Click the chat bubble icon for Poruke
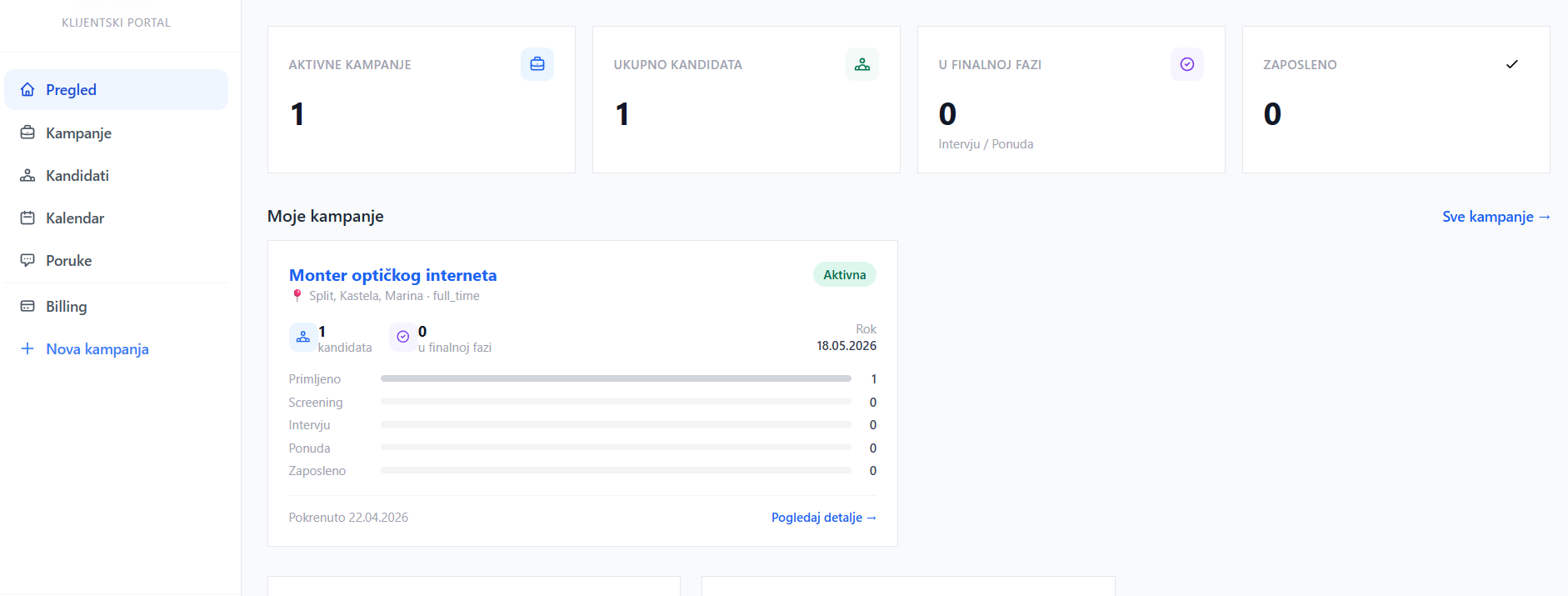1568x596 pixels. coord(27,261)
